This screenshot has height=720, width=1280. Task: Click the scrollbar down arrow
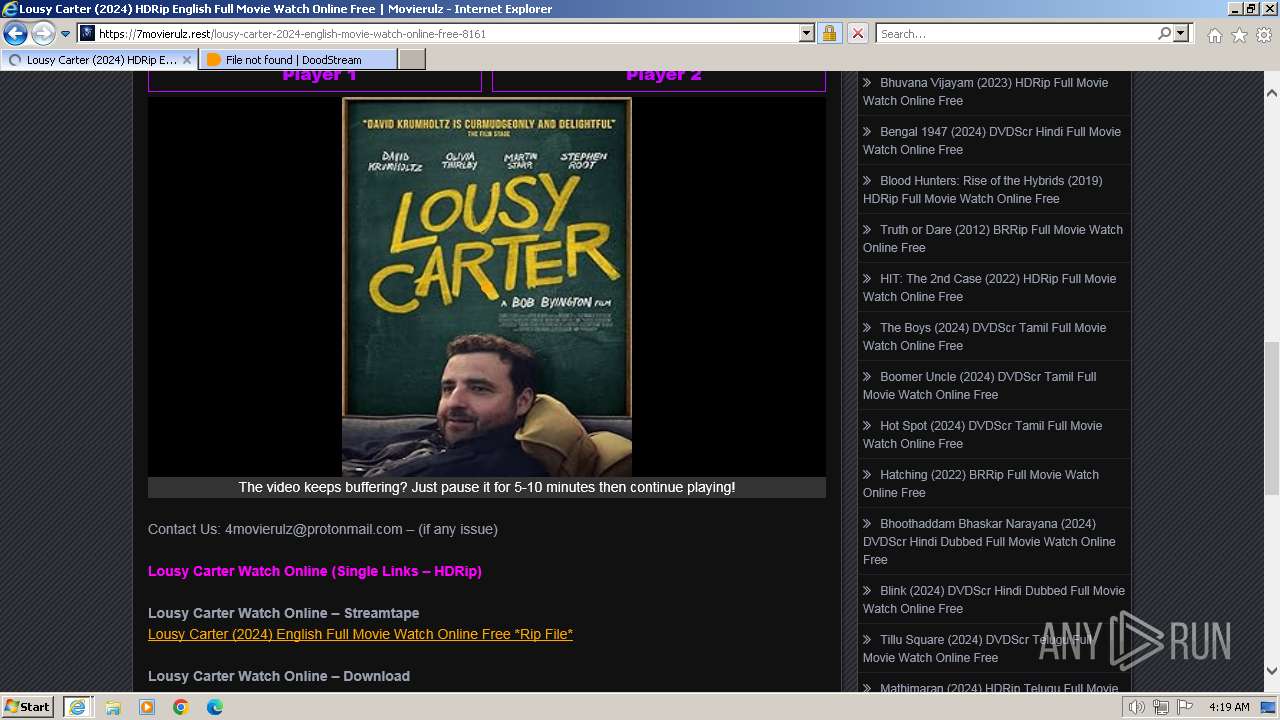(x=1271, y=671)
